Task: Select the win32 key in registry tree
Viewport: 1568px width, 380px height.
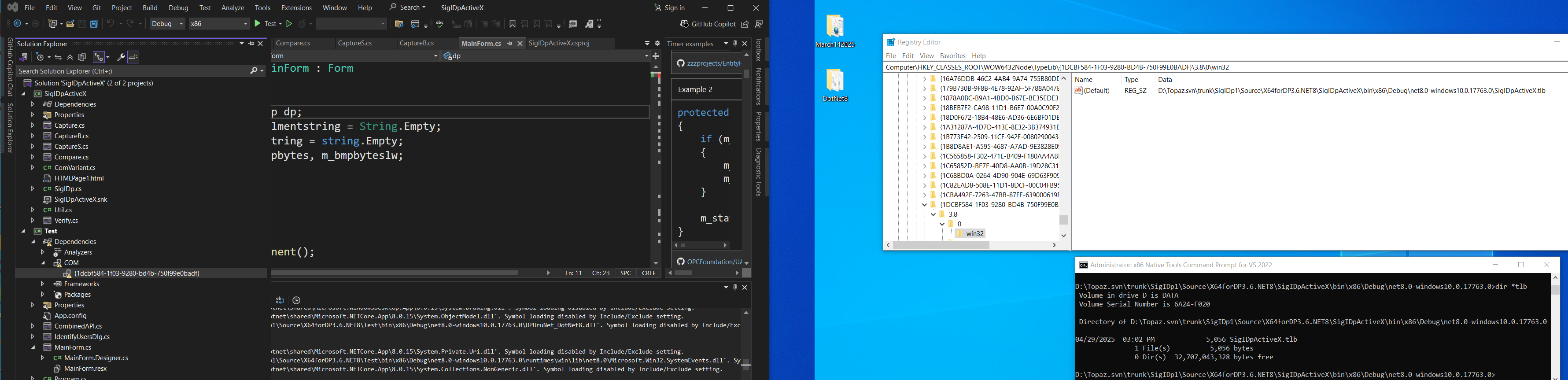Action: 974,234
